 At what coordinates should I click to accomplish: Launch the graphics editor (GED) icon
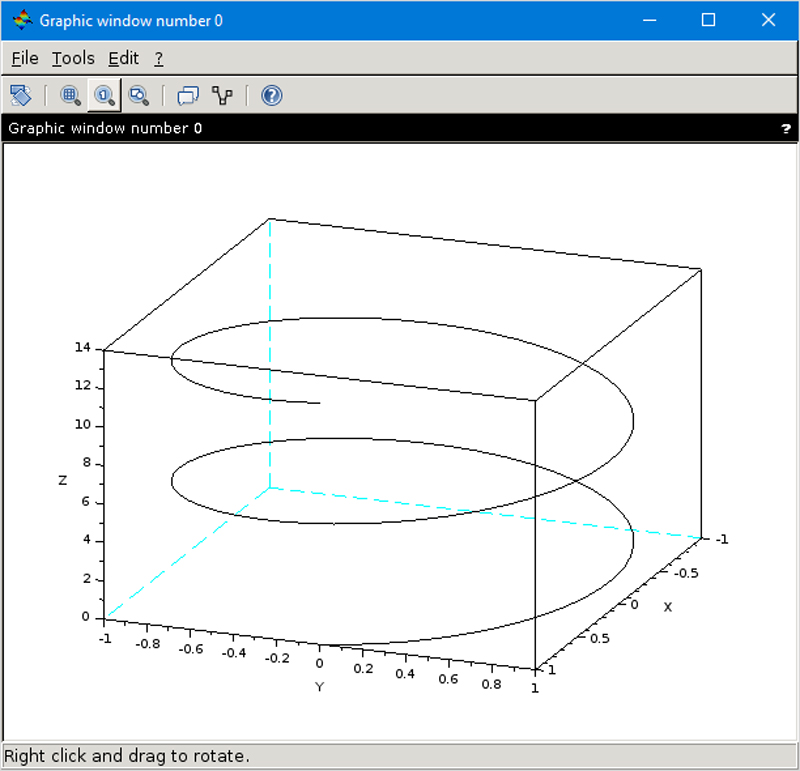point(222,95)
